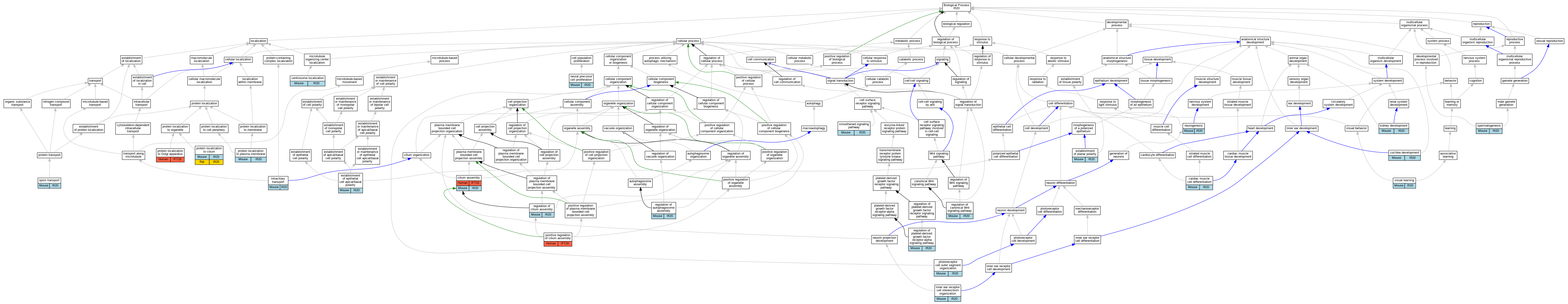Screen dimensions: 1568x304
Task: Click the 'macroautophagy' node
Action: coord(814,128)
